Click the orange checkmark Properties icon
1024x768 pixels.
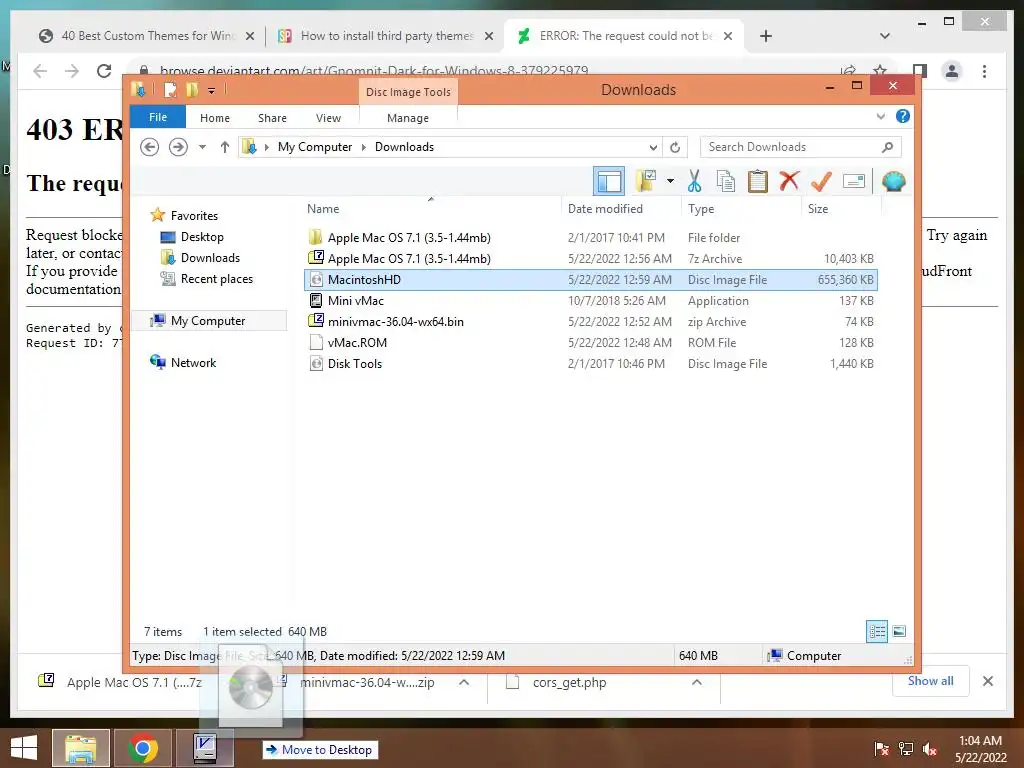tap(821, 181)
